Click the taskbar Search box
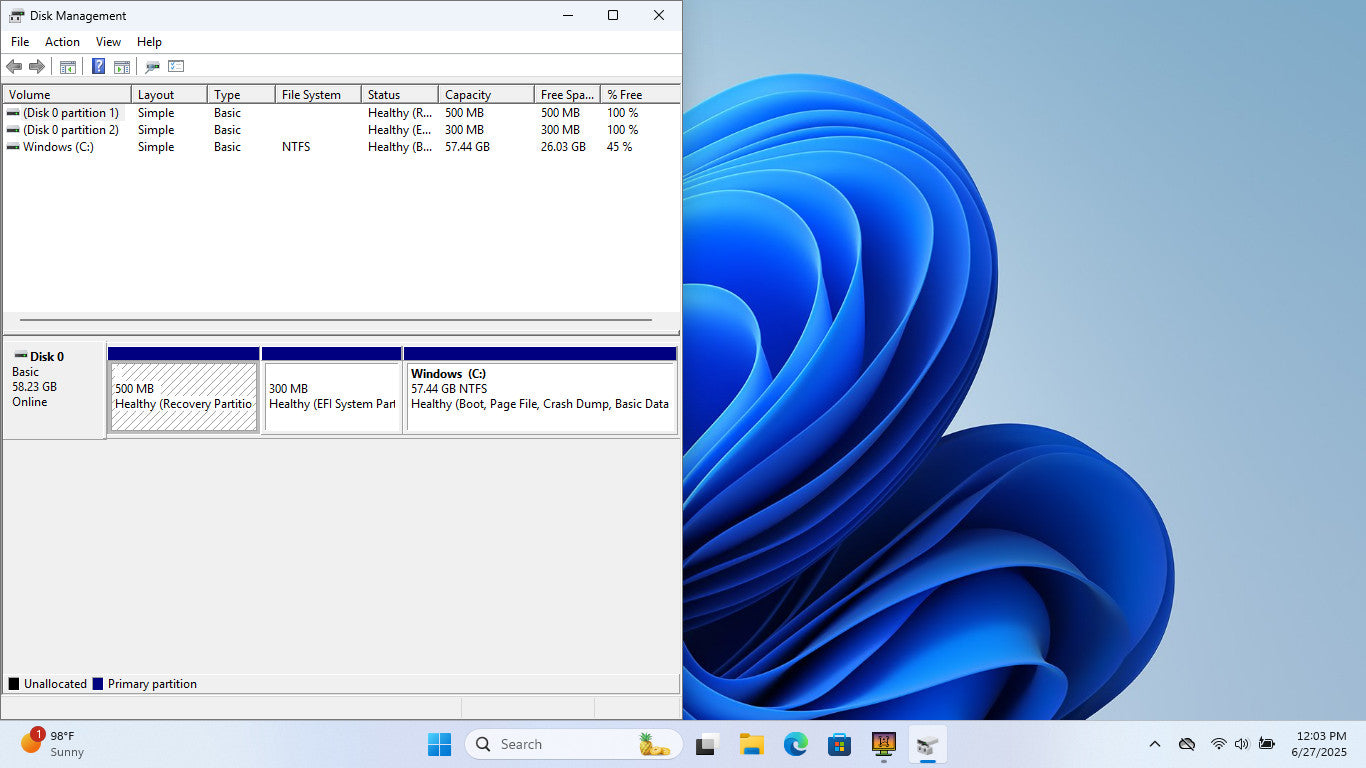Image resolution: width=1366 pixels, height=768 pixels. point(573,744)
